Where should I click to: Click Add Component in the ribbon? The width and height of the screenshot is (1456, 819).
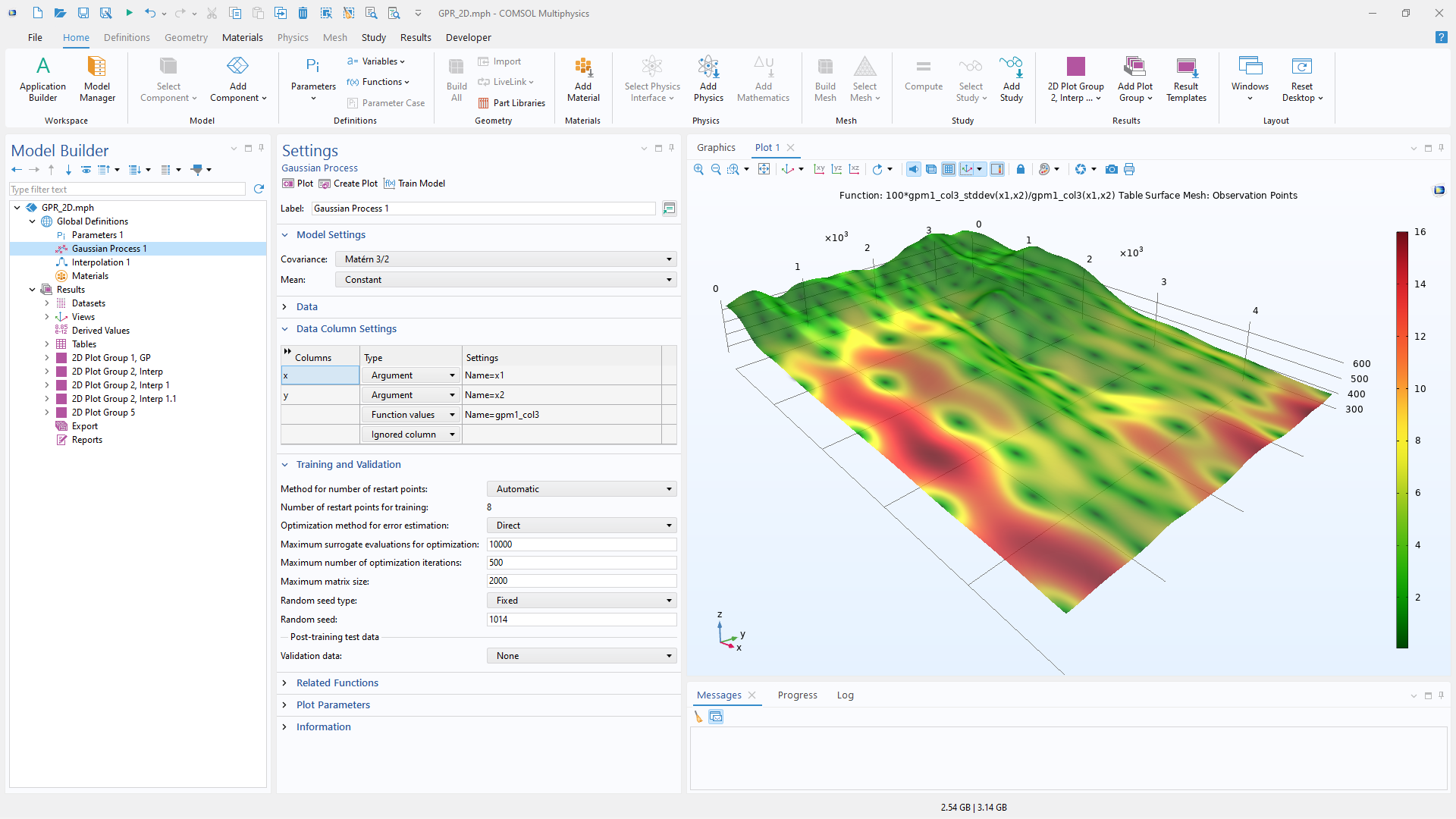pyautogui.click(x=238, y=79)
